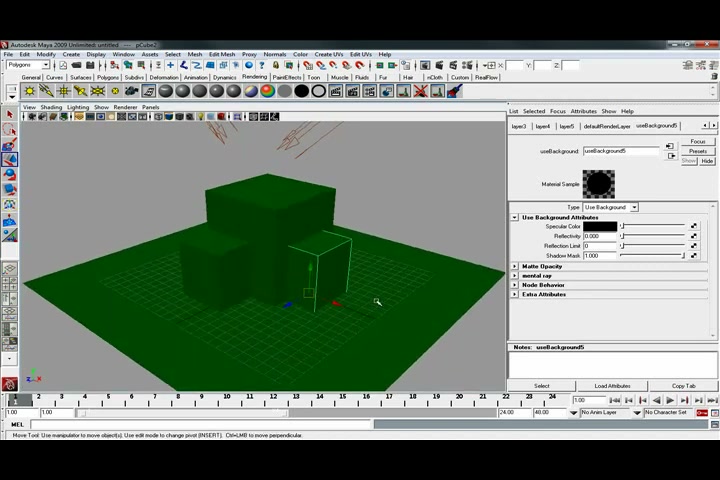This screenshot has height=480, width=720.
Task: Select the Scale tool
Action: (10, 189)
